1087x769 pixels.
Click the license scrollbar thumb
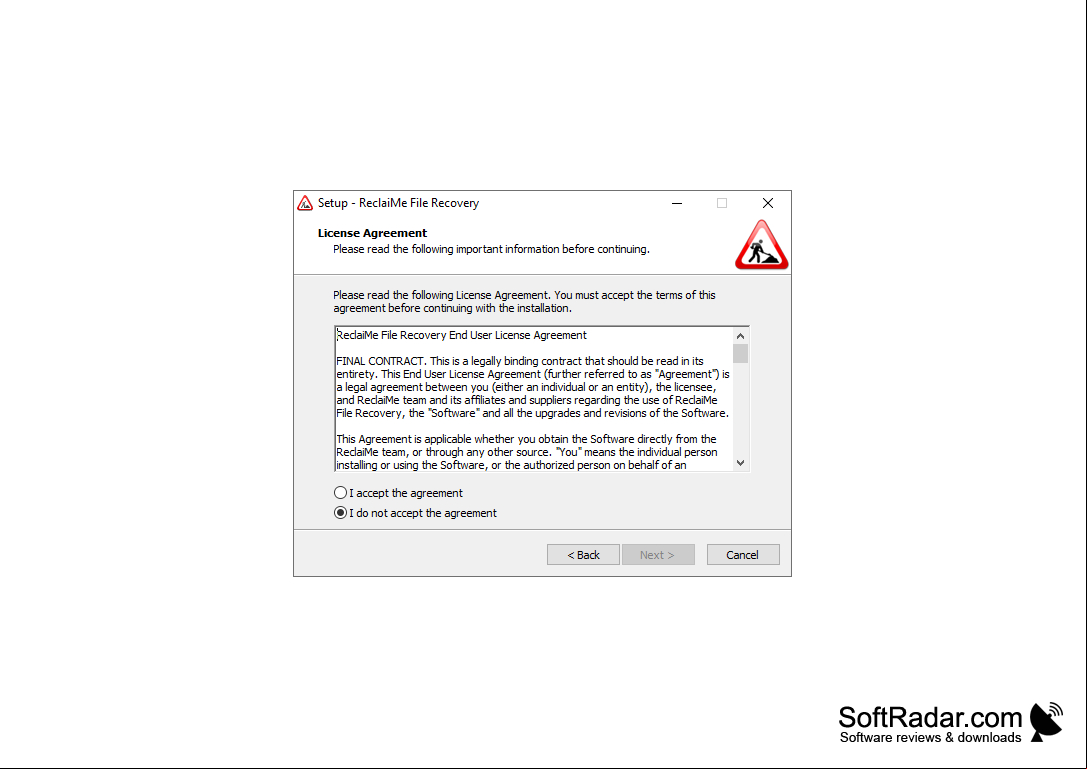click(x=740, y=354)
